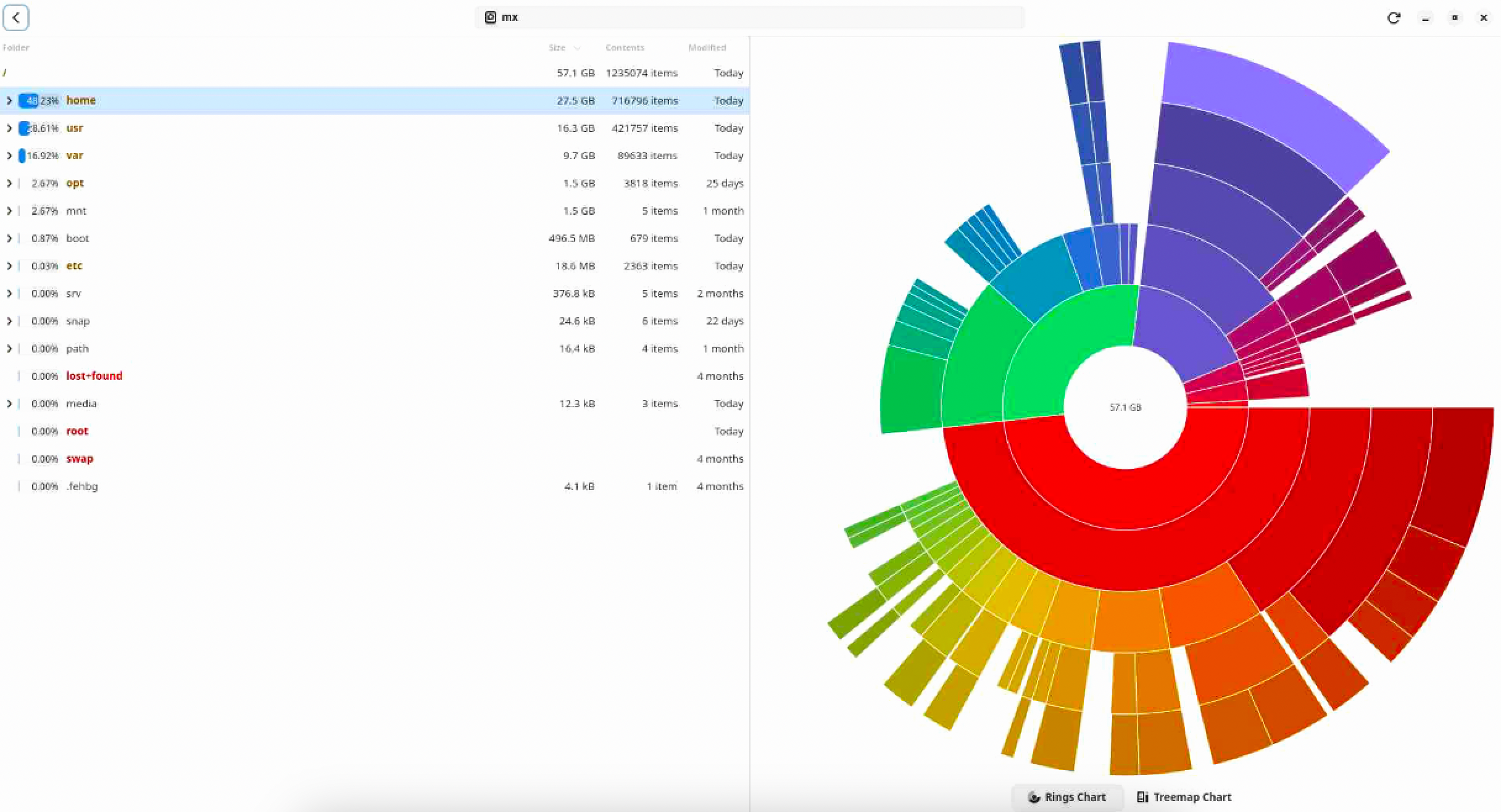
Task: Expand the media folder chevron
Action: pos(9,404)
